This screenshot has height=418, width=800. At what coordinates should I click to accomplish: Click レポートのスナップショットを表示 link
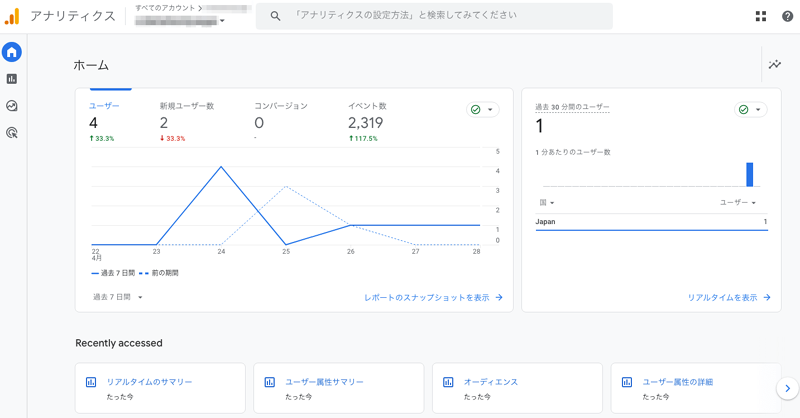coord(433,297)
